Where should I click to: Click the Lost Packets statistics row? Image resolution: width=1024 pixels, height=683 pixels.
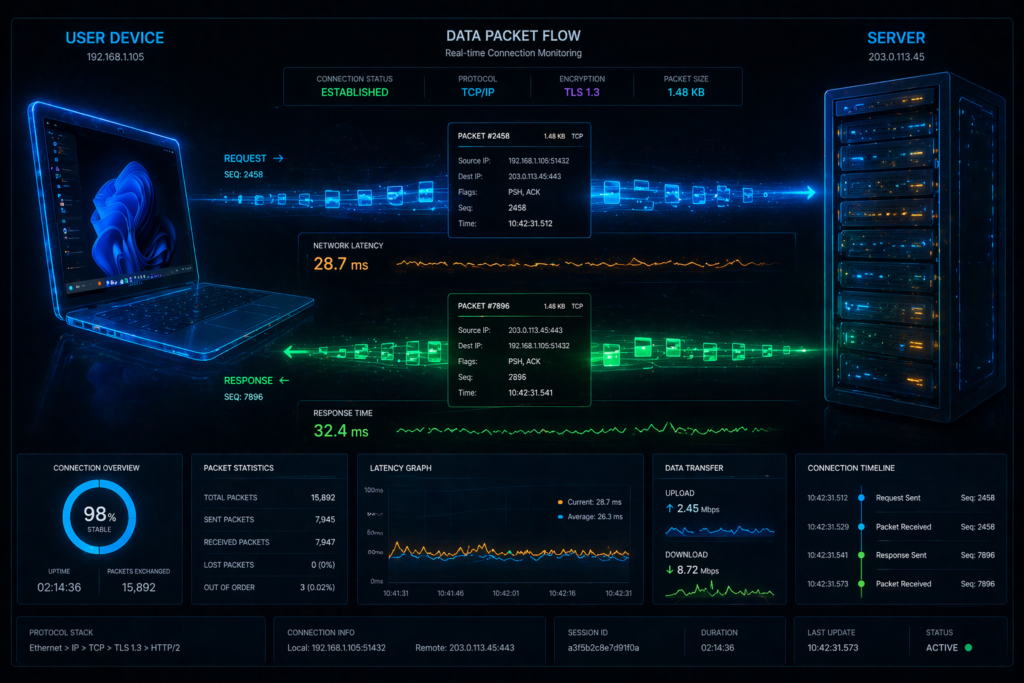[267, 564]
